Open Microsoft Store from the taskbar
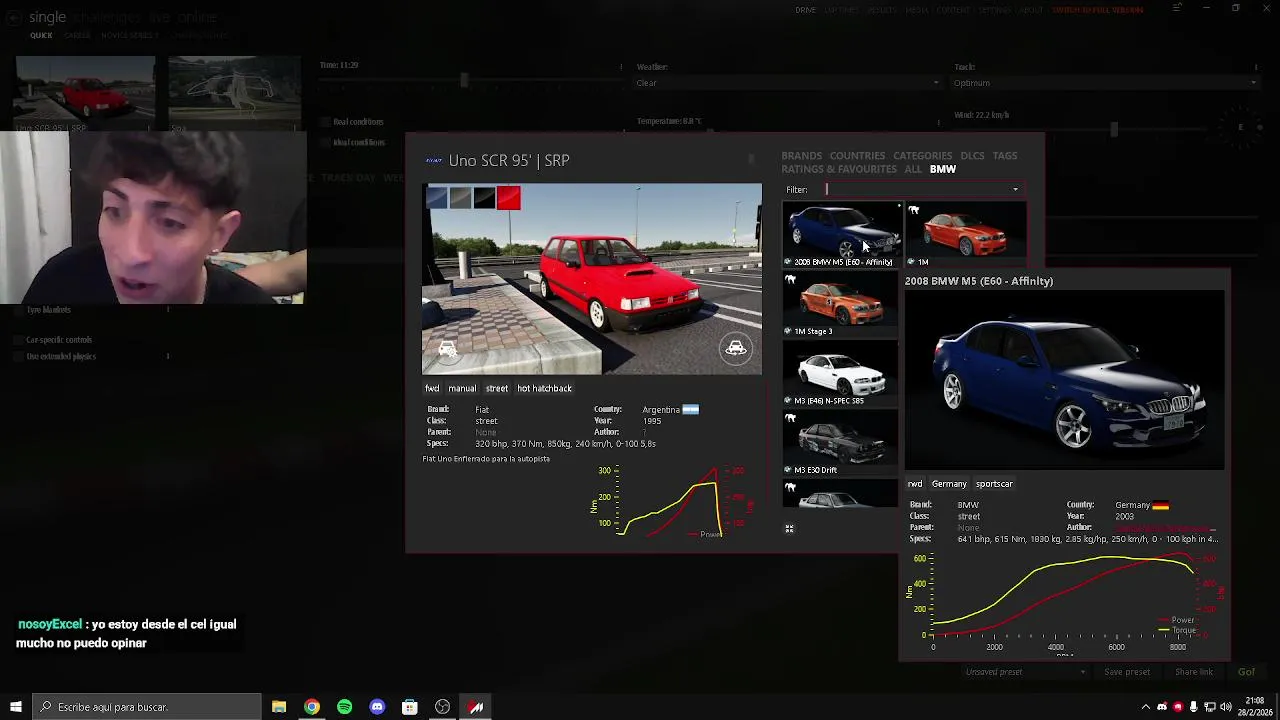The width and height of the screenshot is (1280, 720). [x=410, y=707]
